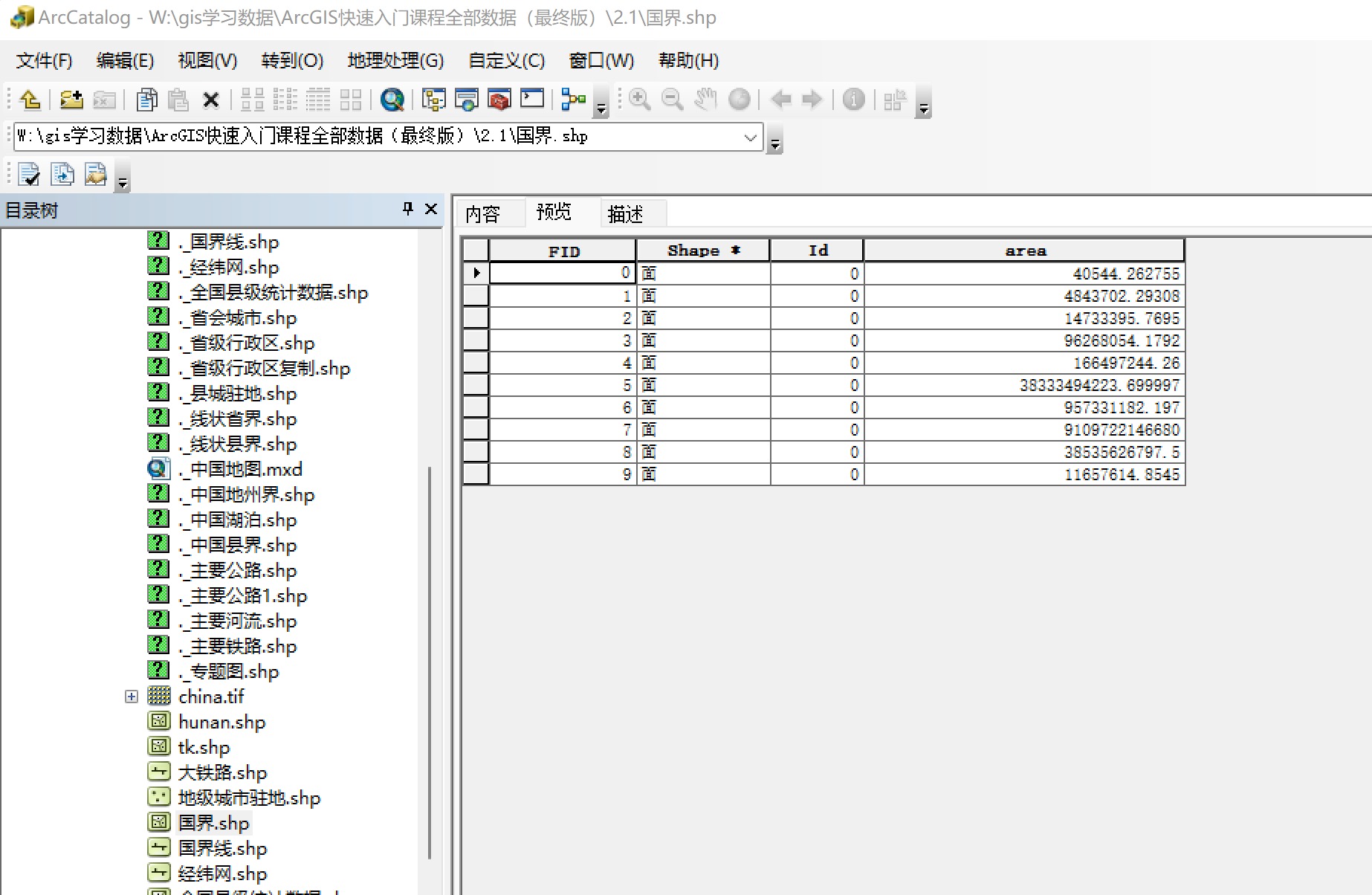This screenshot has height=895, width=1372.
Task: Select 国界.shp in the catalog tree
Action: pos(213,823)
